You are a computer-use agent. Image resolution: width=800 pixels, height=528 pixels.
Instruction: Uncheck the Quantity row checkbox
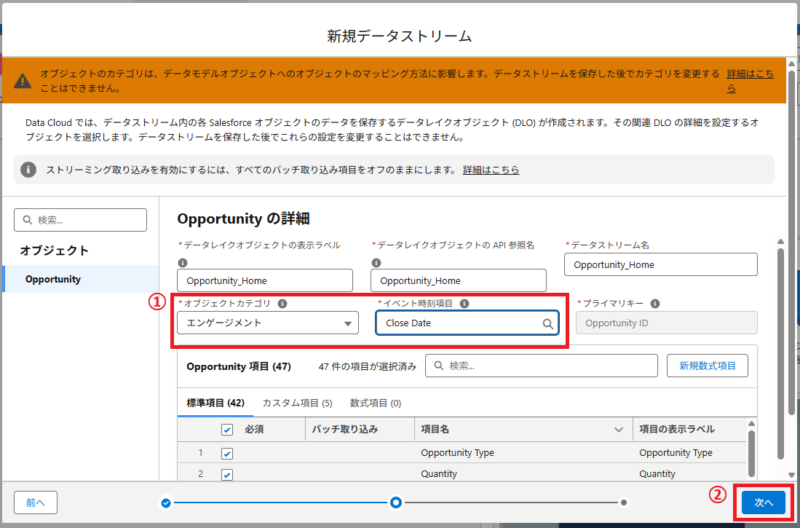226,473
